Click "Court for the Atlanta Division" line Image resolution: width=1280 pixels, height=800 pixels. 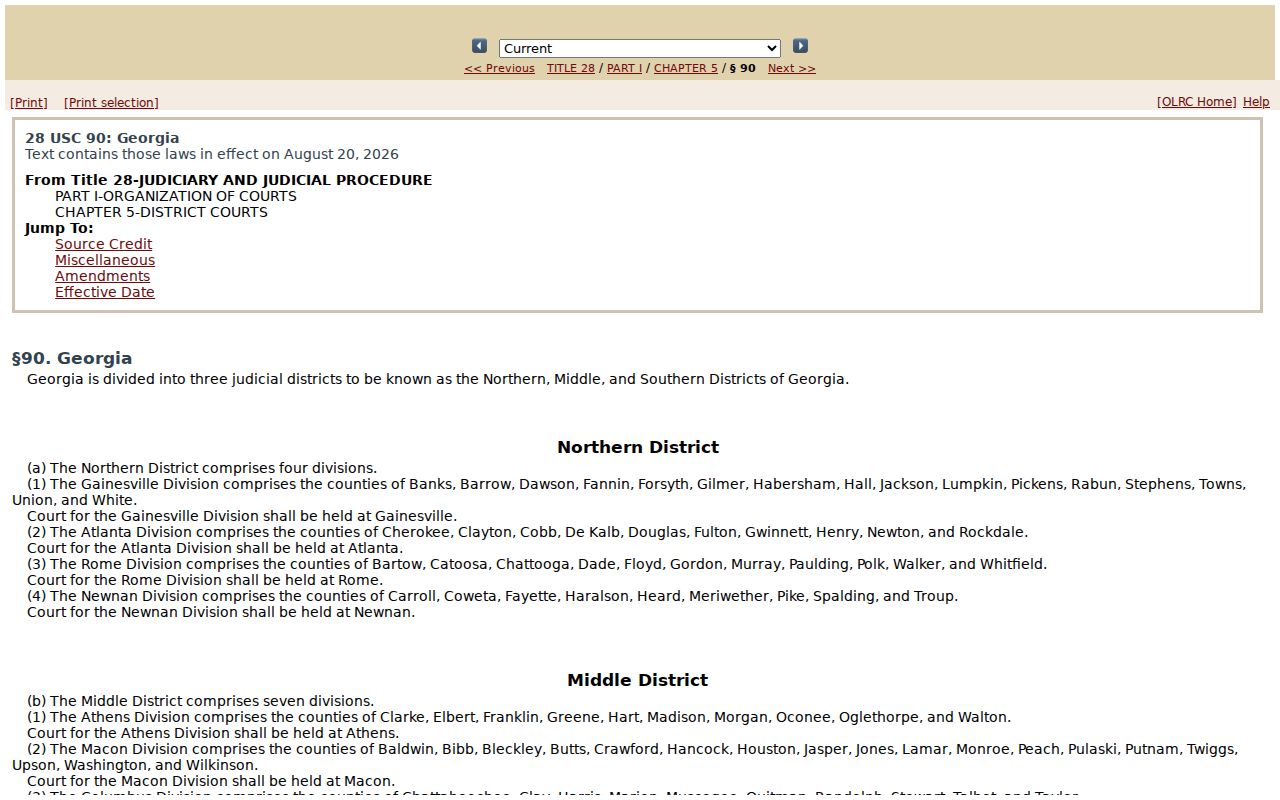point(215,548)
